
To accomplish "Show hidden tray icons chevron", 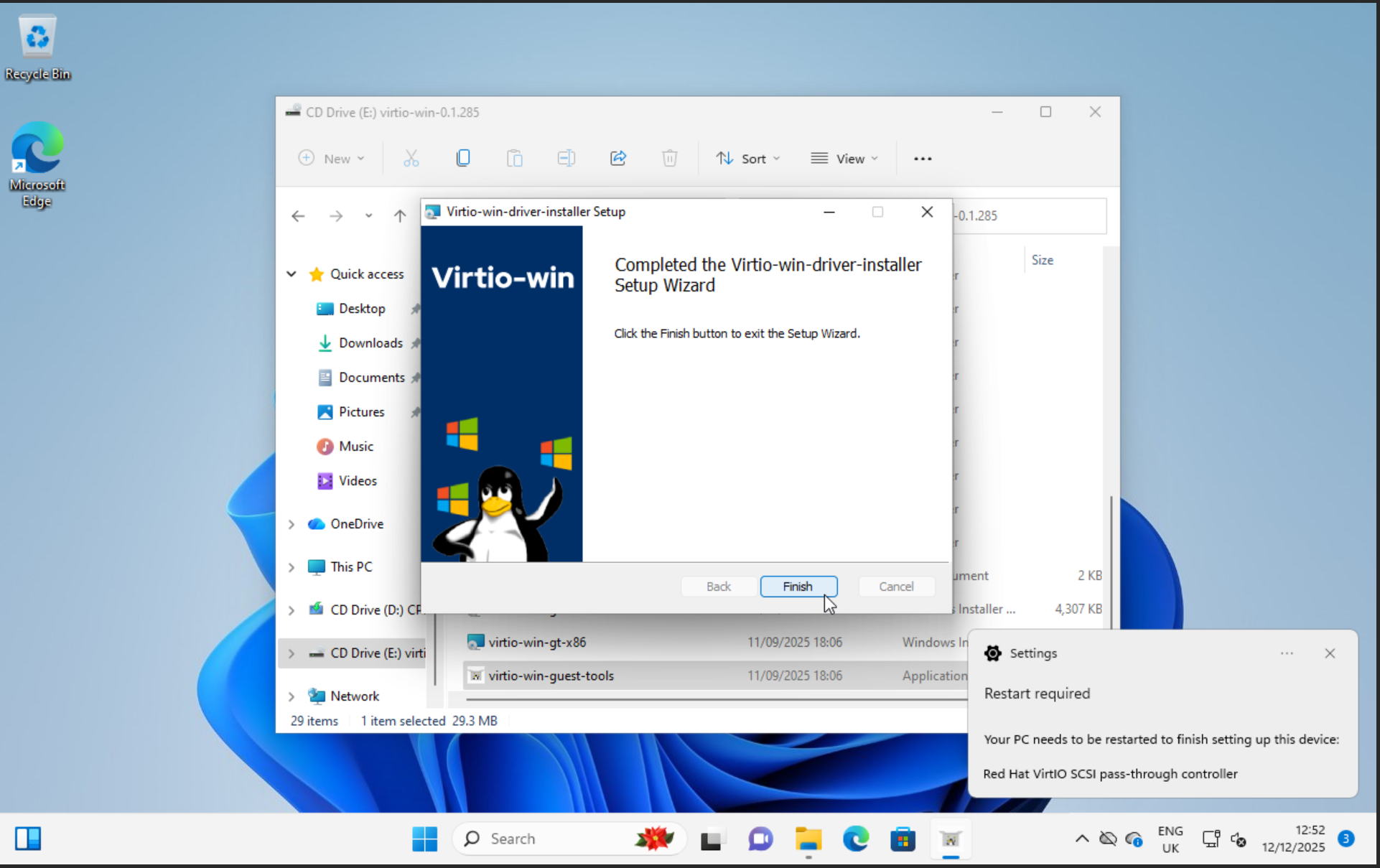I will (1081, 839).
